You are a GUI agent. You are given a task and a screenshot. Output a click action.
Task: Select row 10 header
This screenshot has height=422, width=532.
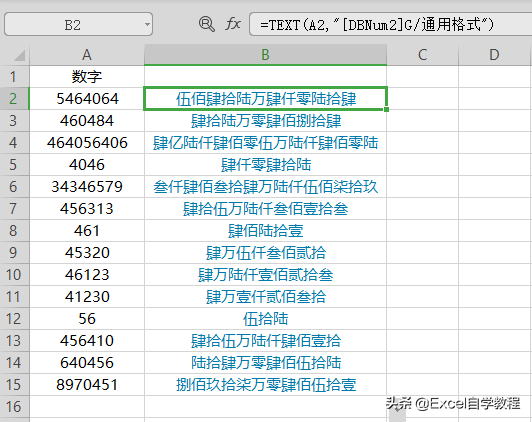pyautogui.click(x=14, y=275)
